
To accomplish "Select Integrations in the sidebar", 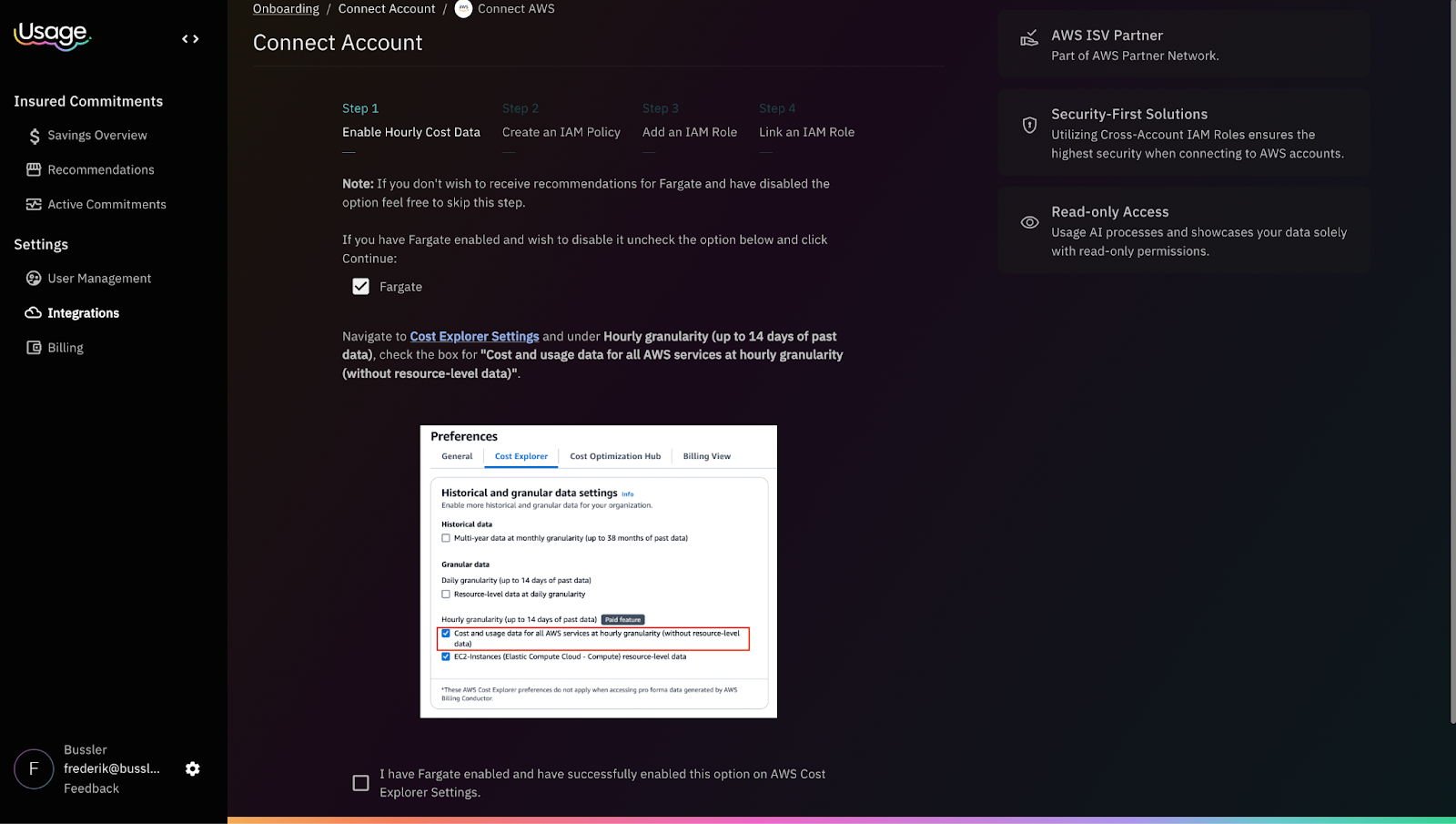I will pos(84,313).
